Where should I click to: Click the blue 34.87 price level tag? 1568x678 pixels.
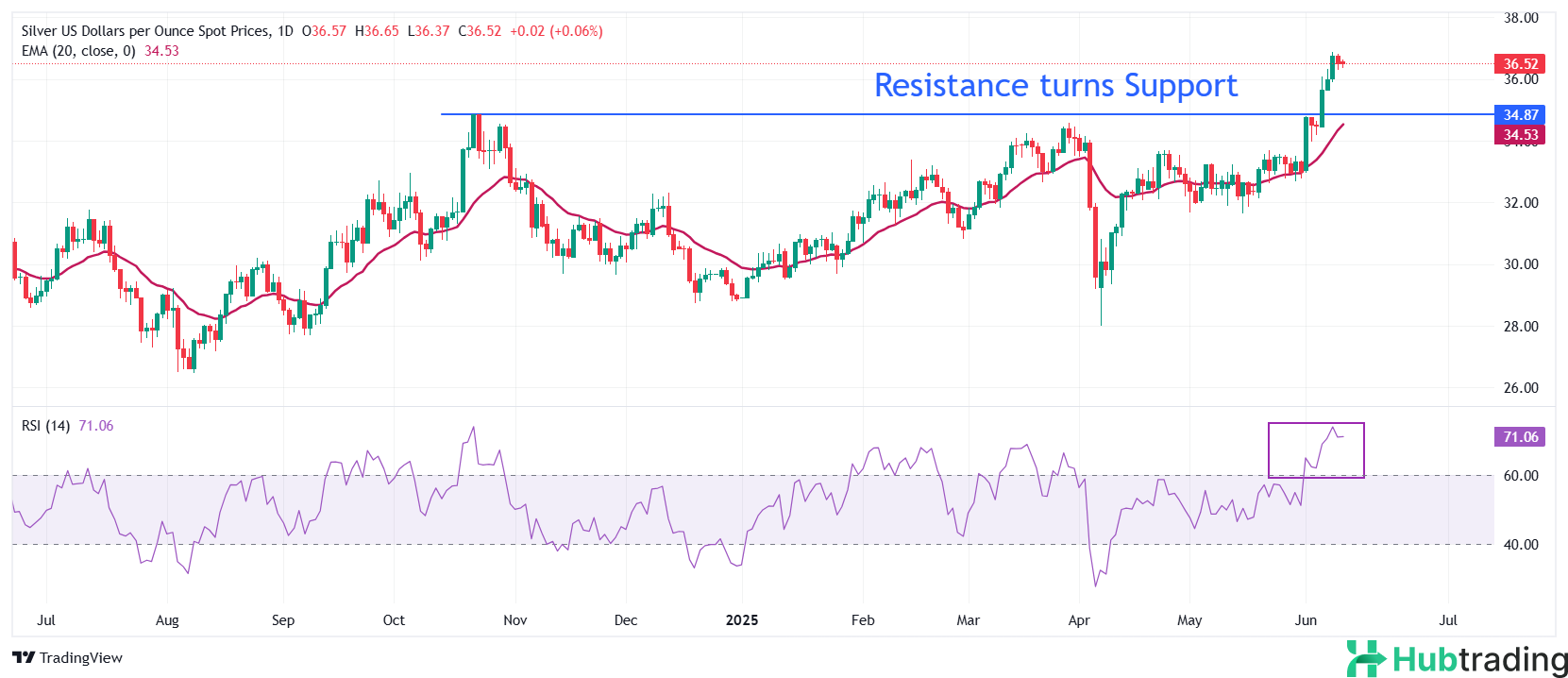tap(1519, 115)
